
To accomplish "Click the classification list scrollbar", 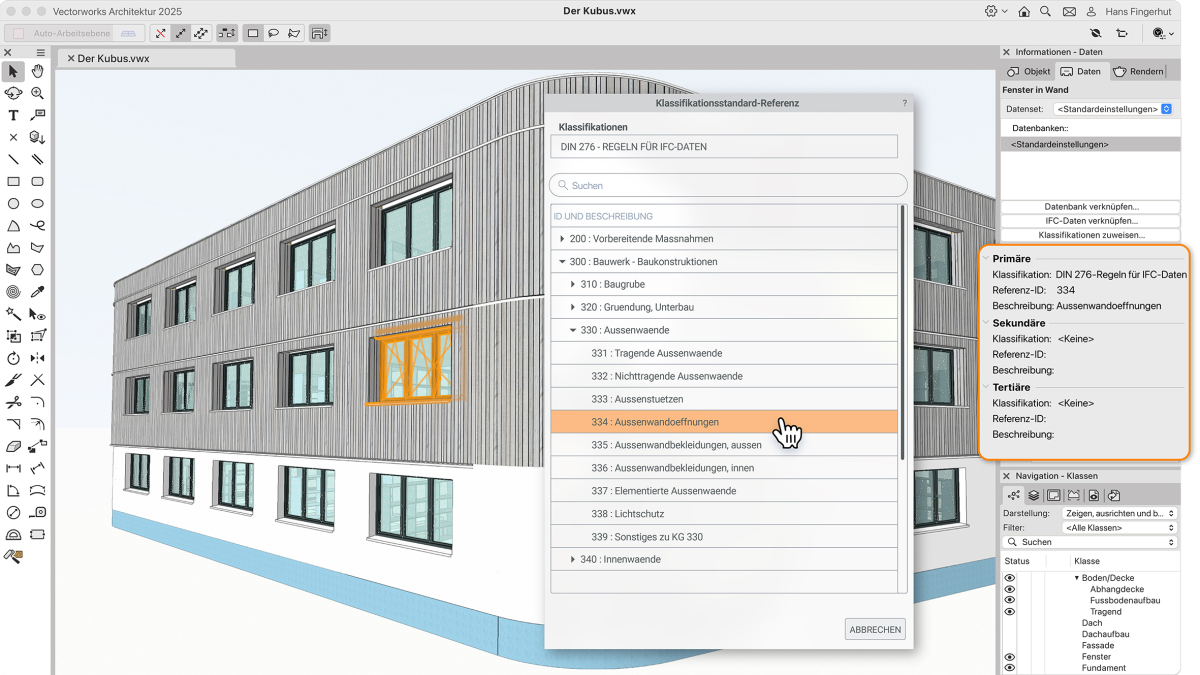I will (x=903, y=332).
